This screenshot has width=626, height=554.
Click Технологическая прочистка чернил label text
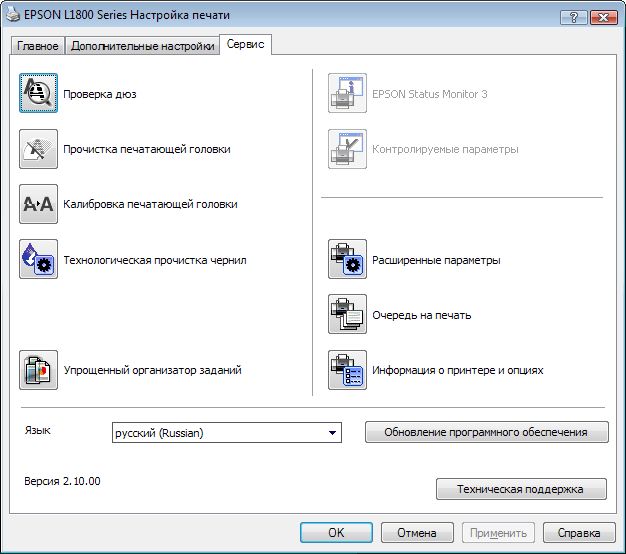pyautogui.click(x=155, y=260)
